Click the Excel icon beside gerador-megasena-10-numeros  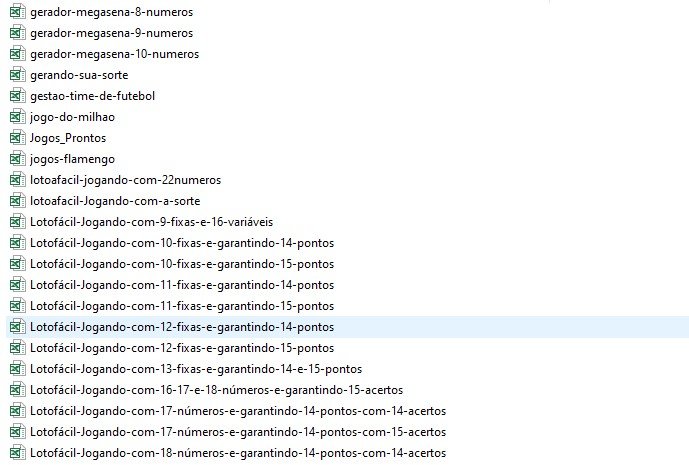[x=18, y=54]
